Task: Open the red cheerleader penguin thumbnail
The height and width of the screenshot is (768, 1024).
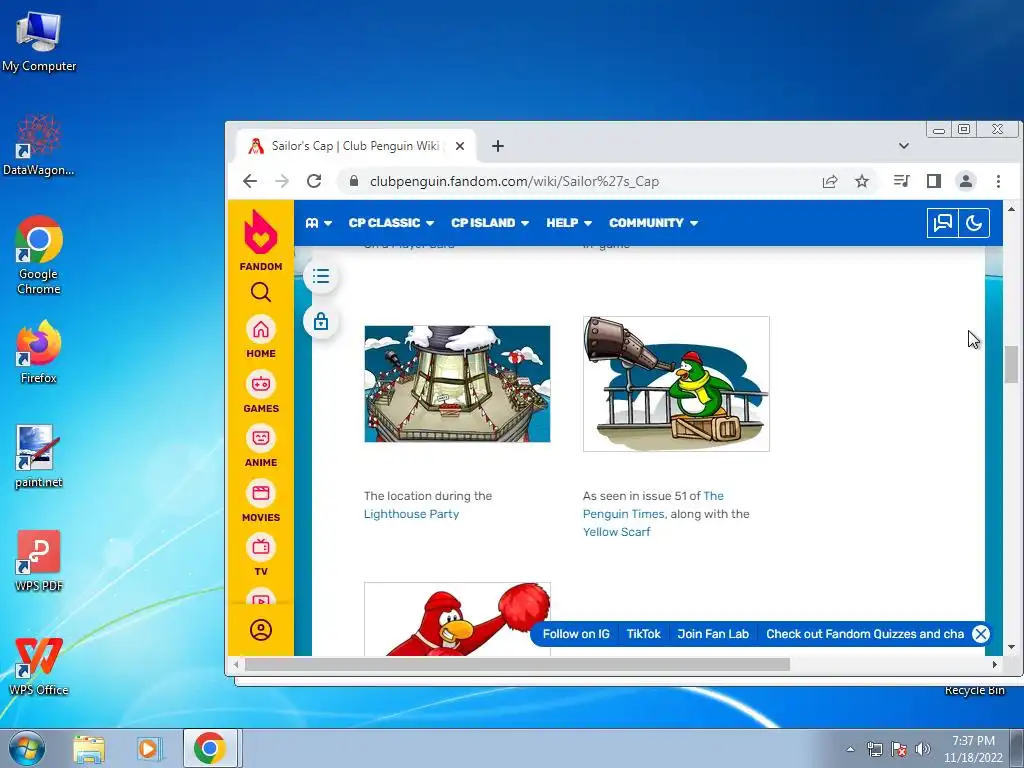Action: 457,619
